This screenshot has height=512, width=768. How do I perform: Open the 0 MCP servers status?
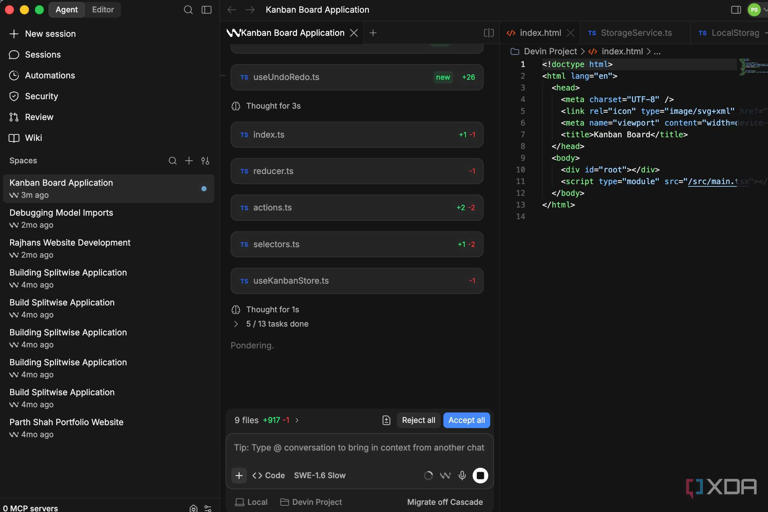click(x=30, y=508)
